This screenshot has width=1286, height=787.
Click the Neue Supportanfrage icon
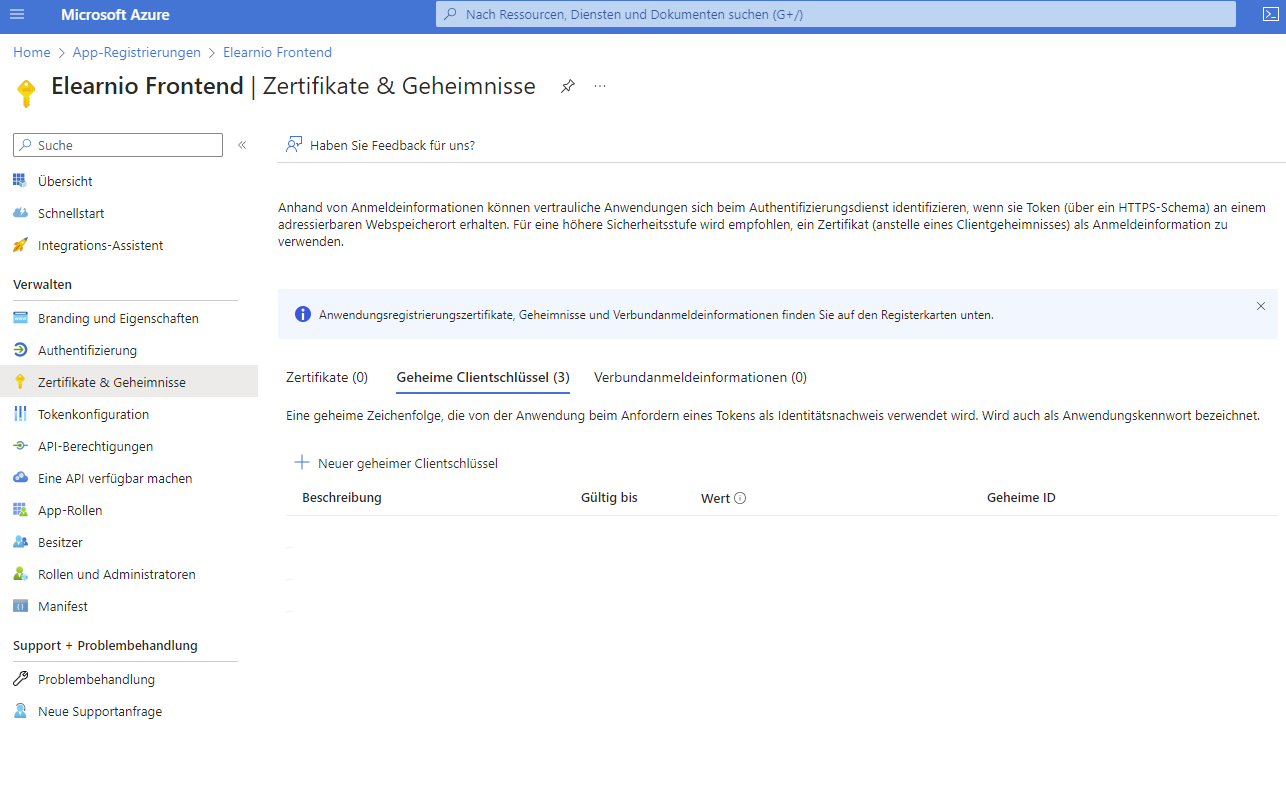tap(20, 711)
